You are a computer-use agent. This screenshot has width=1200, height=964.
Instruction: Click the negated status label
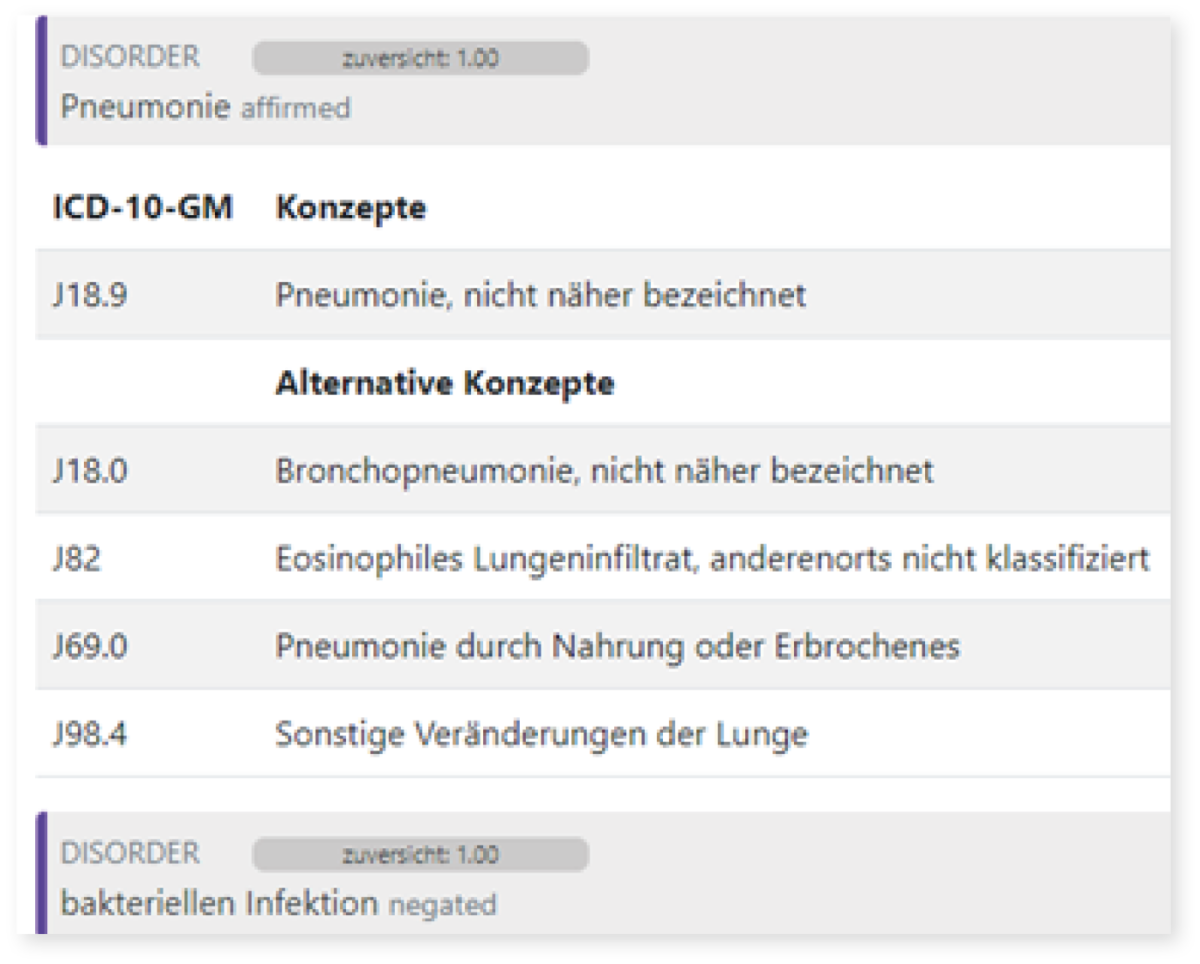pos(442,906)
